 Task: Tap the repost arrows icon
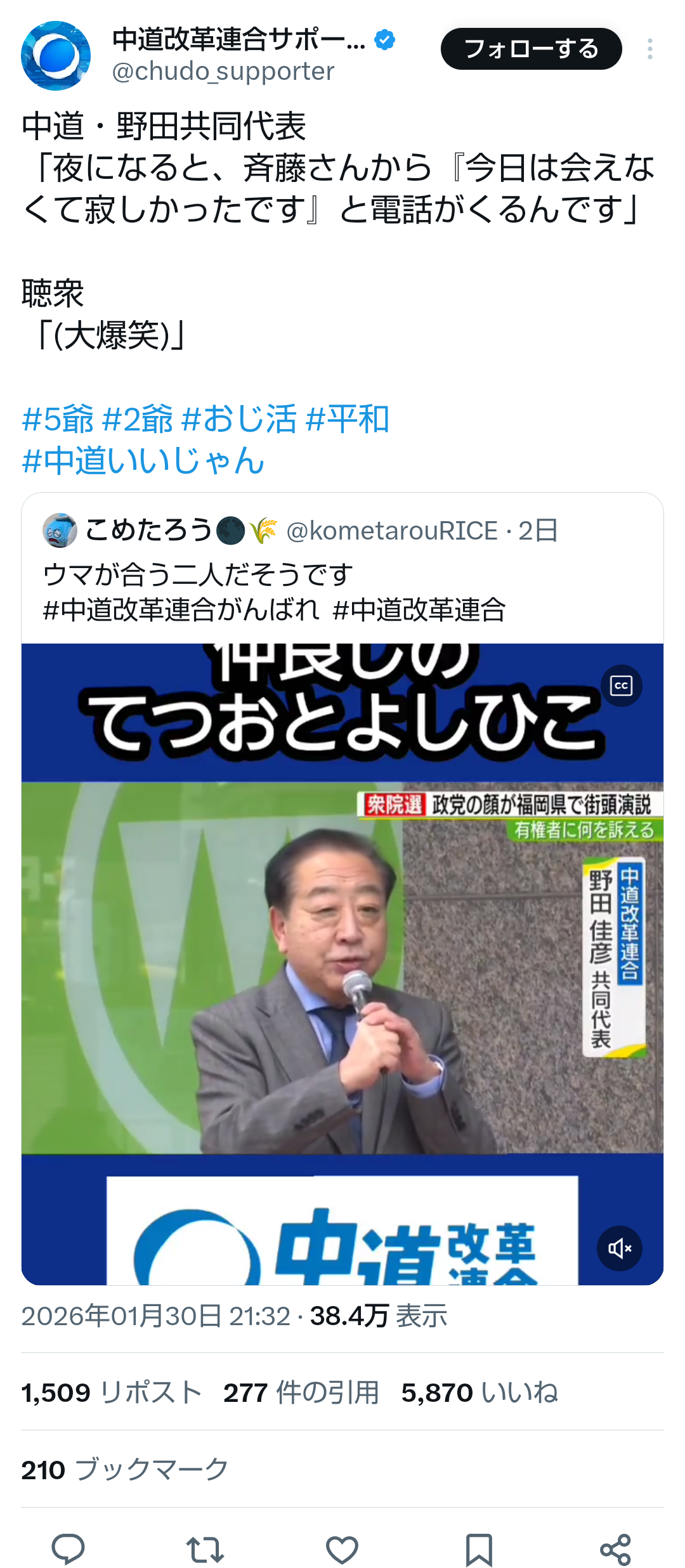click(x=205, y=1550)
